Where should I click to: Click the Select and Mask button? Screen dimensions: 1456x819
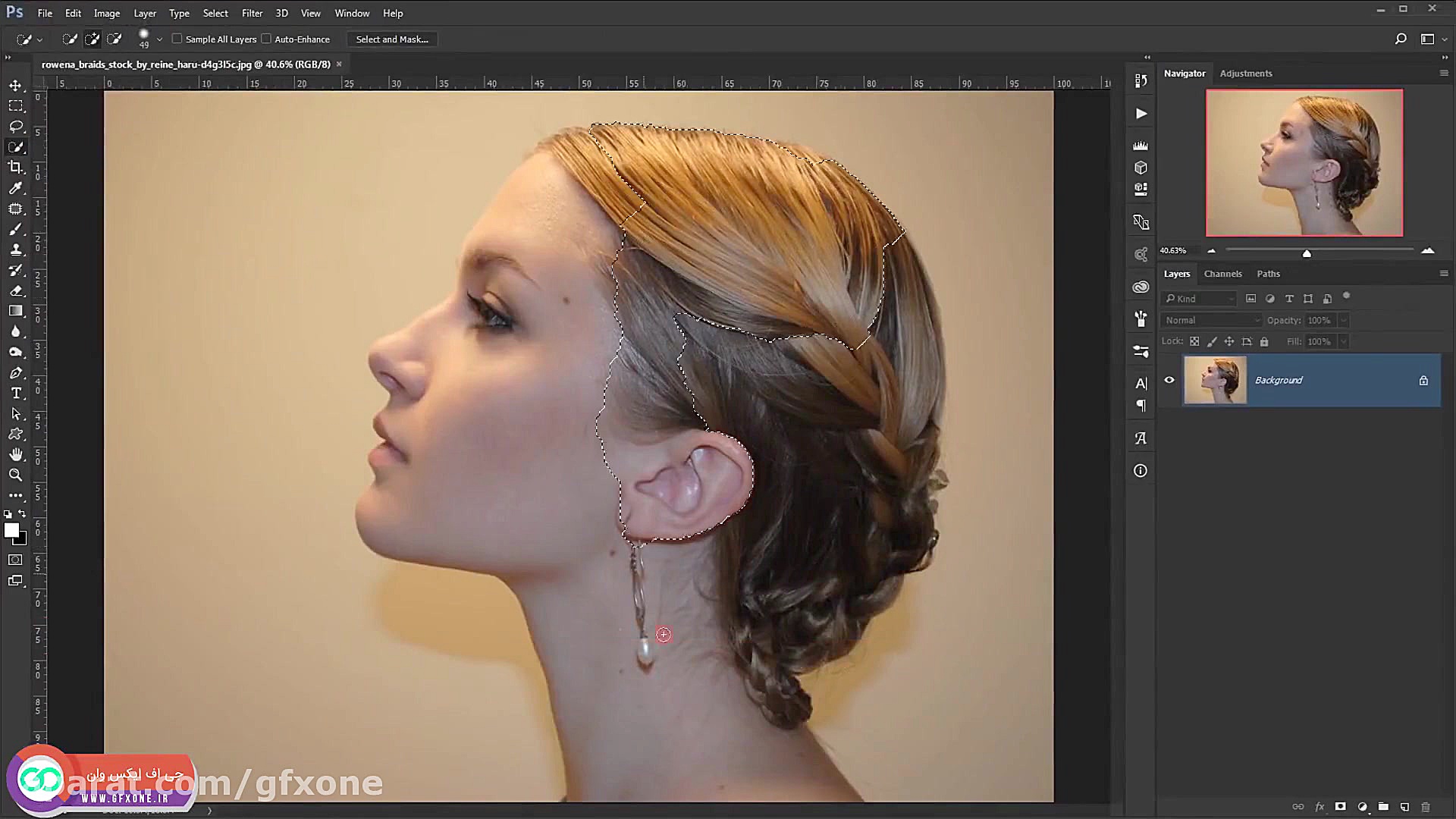pyautogui.click(x=391, y=39)
